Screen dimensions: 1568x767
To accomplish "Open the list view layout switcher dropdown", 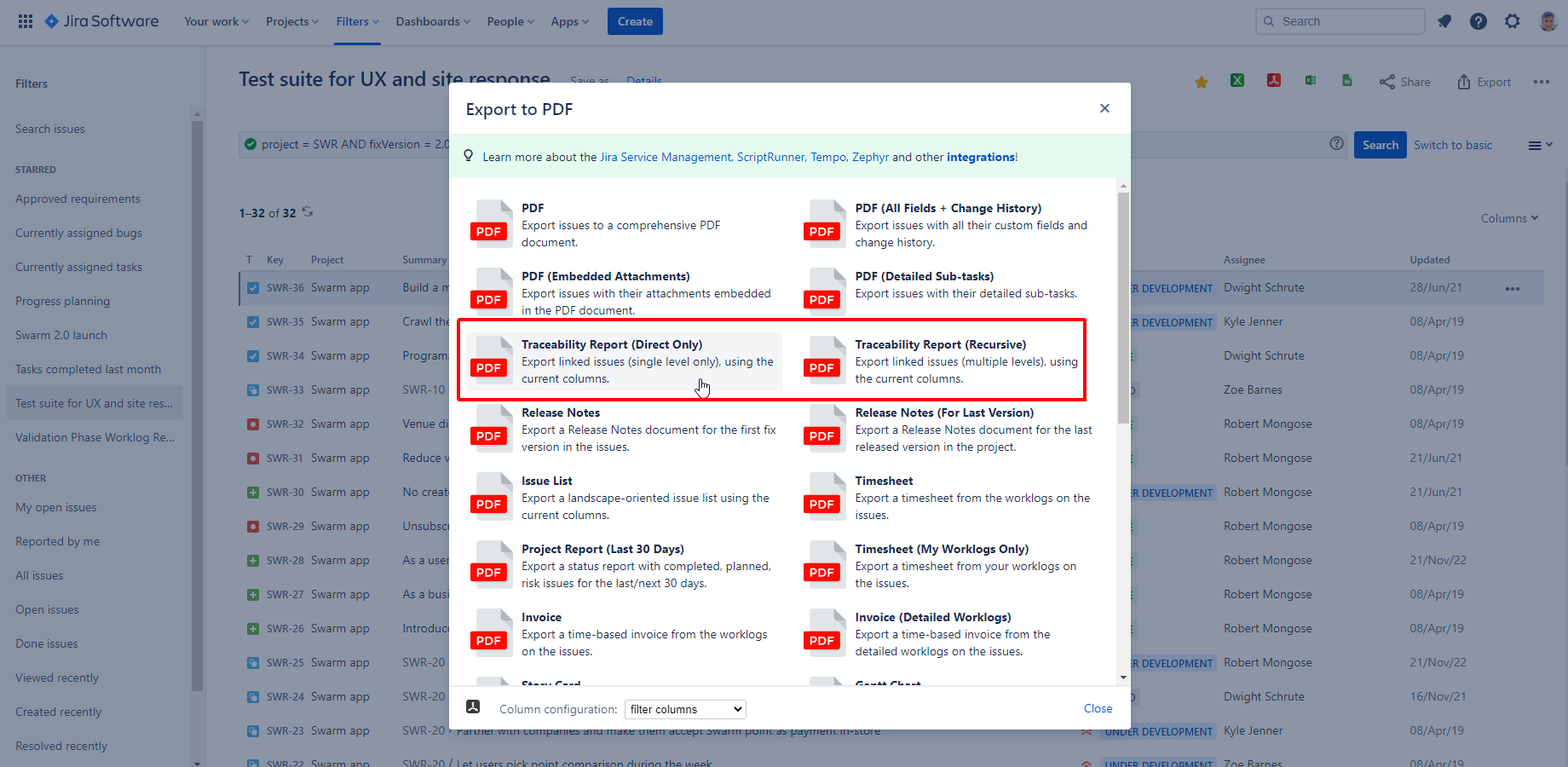I will (x=1540, y=145).
